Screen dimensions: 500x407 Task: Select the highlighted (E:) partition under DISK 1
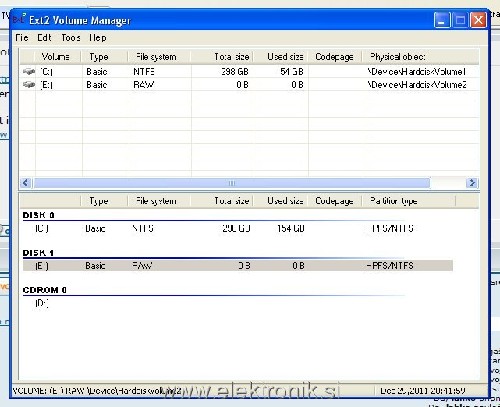238,266
